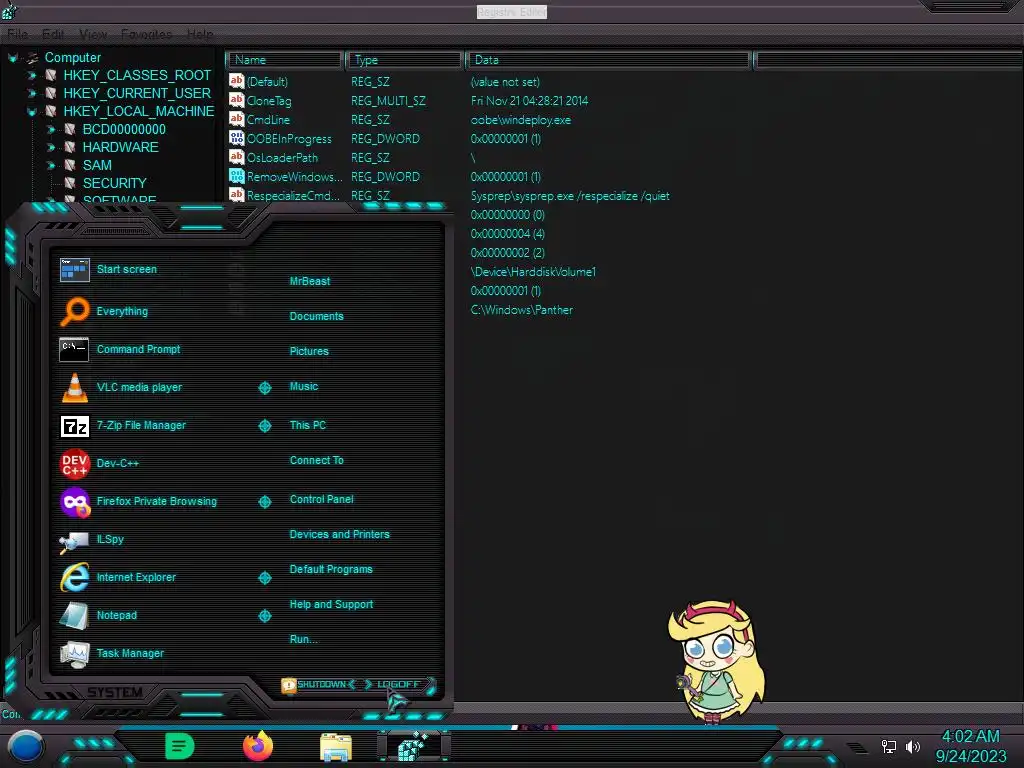This screenshot has width=1024, height=768.
Task: Open This PC from start menu
Action: coord(308,425)
